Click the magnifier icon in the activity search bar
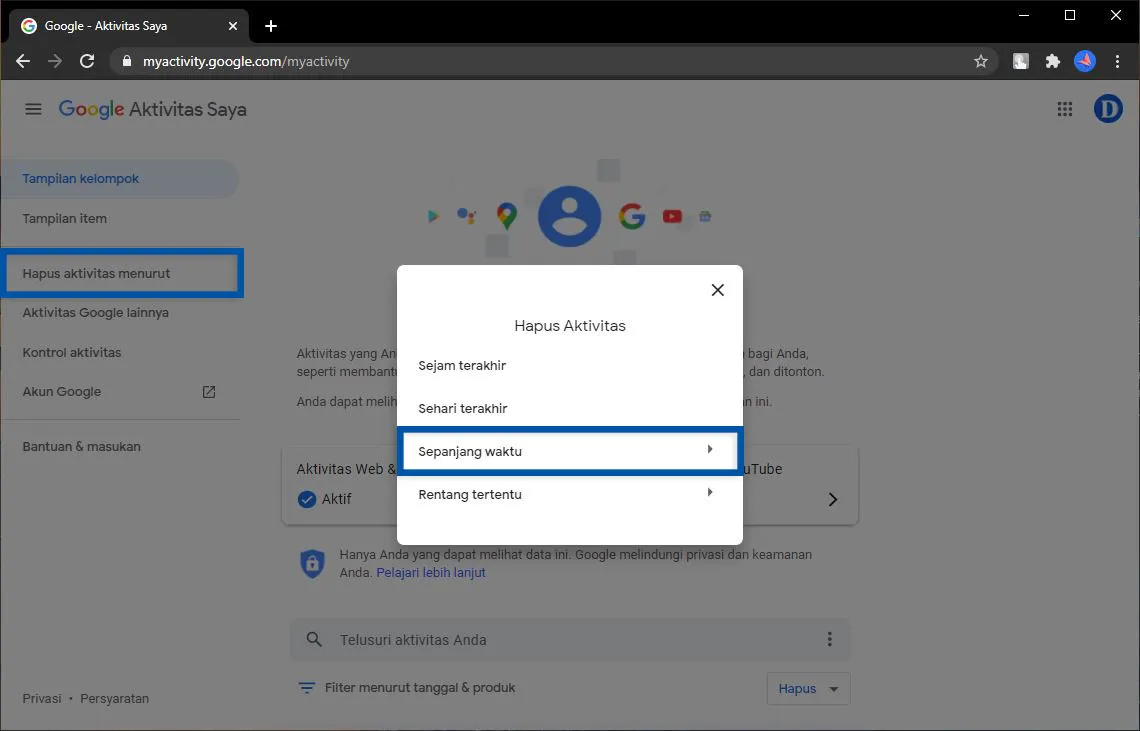Screen dimensions: 1140x731 tap(314, 639)
